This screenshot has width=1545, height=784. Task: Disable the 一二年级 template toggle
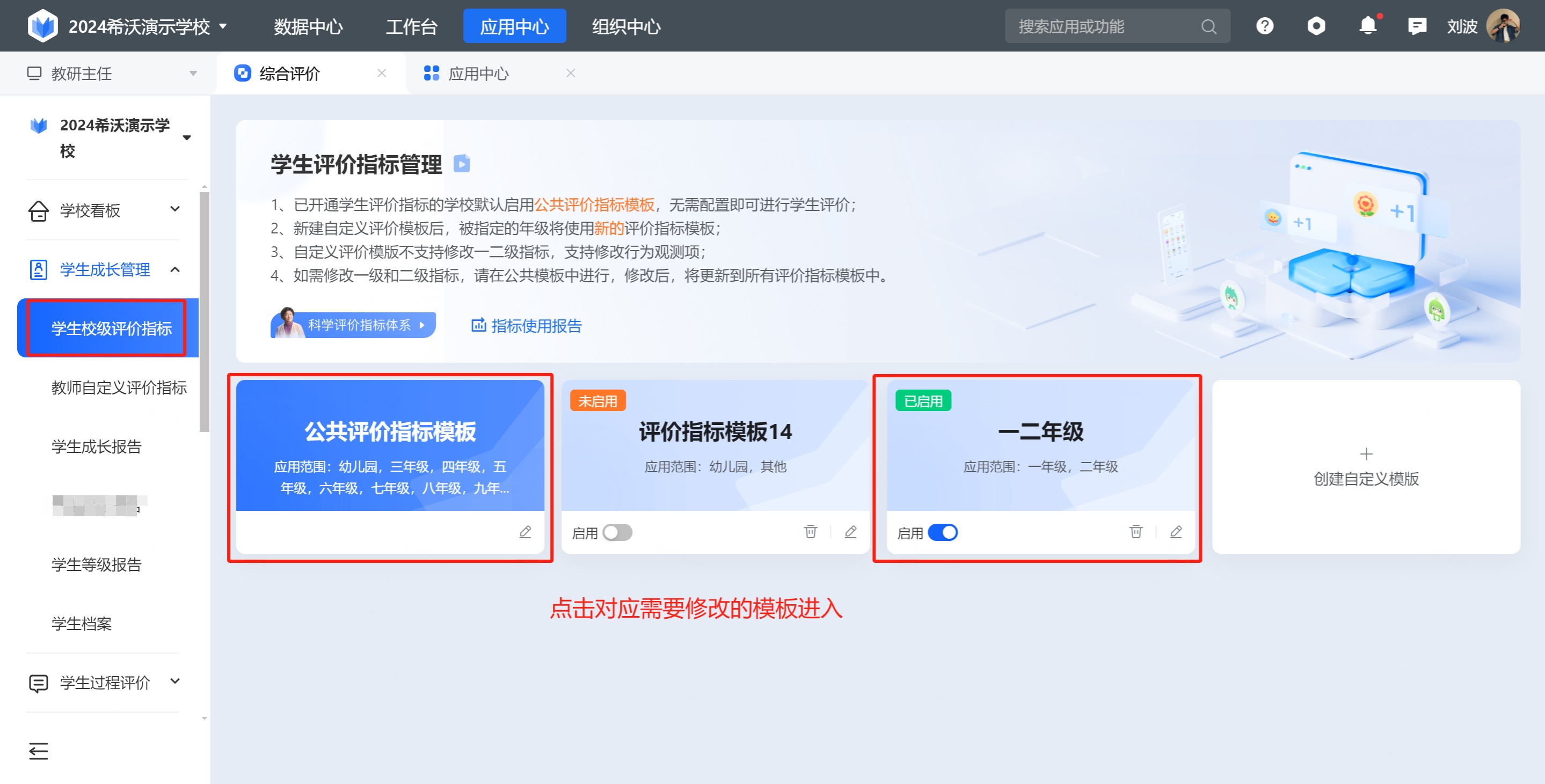tap(942, 532)
